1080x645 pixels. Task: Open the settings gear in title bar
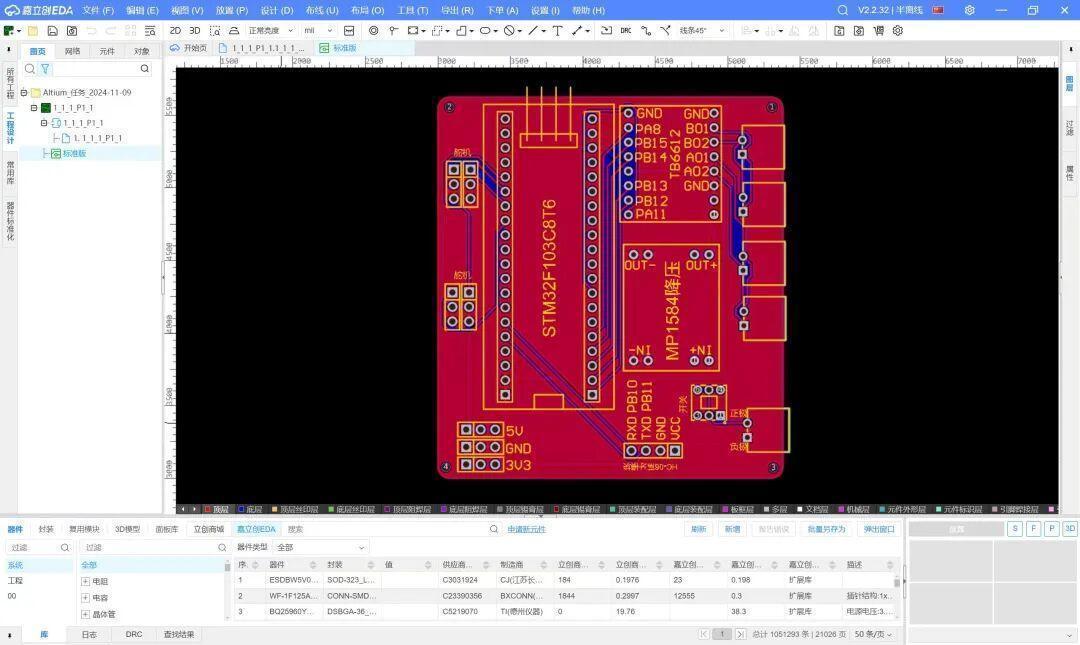pos(969,10)
